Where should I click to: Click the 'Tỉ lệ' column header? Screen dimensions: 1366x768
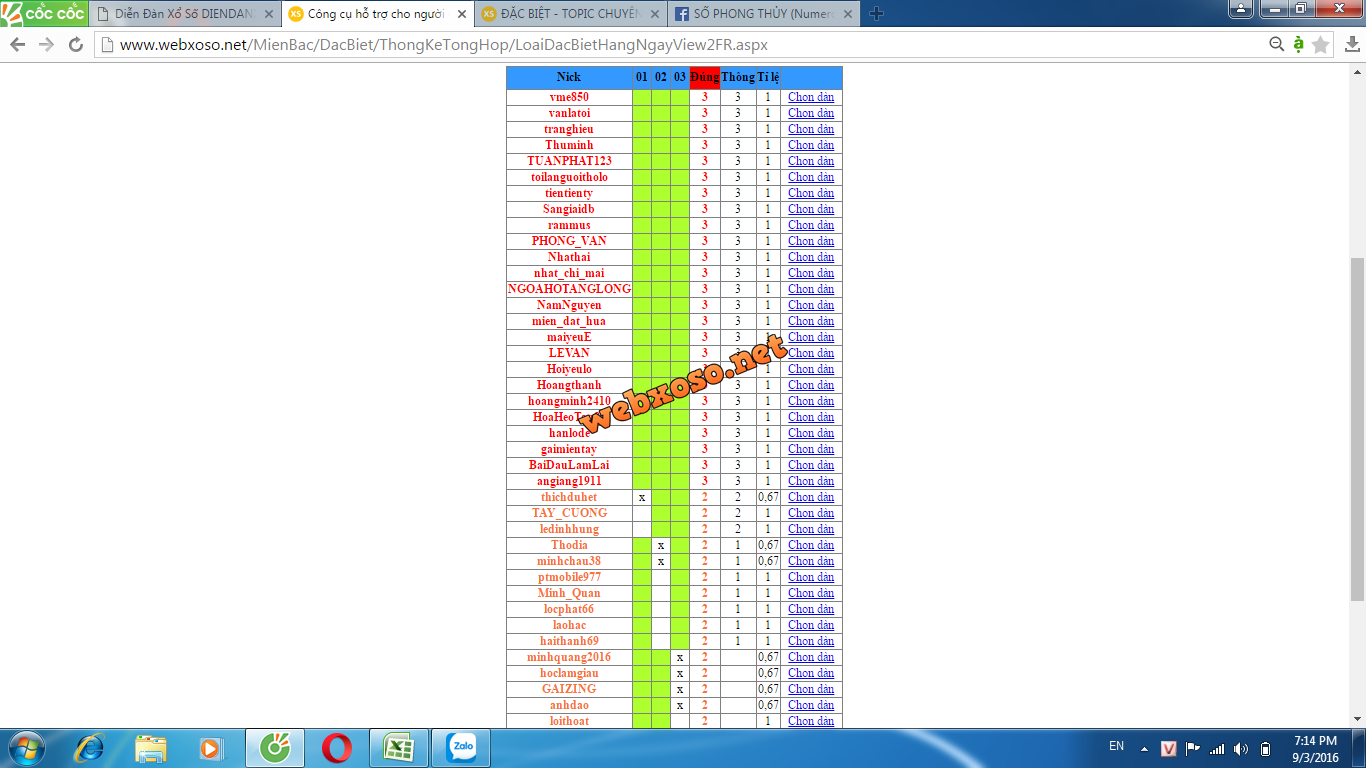click(x=768, y=77)
